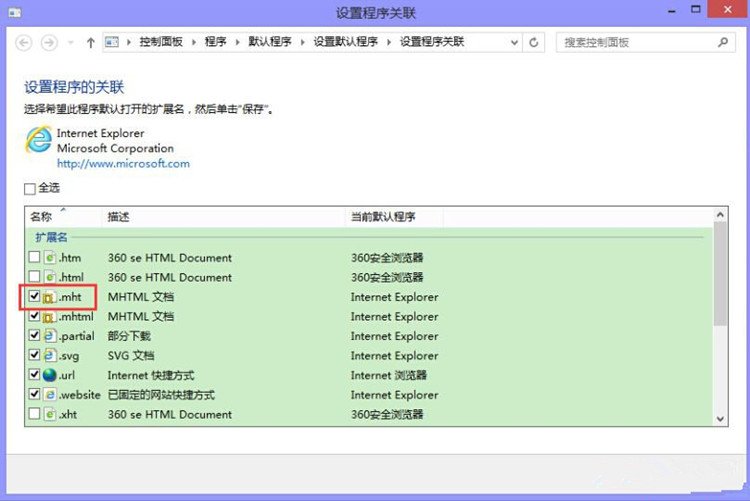This screenshot has width=750, height=501.
Task: Check the 全选 select-all checkbox
Action: tap(30, 189)
